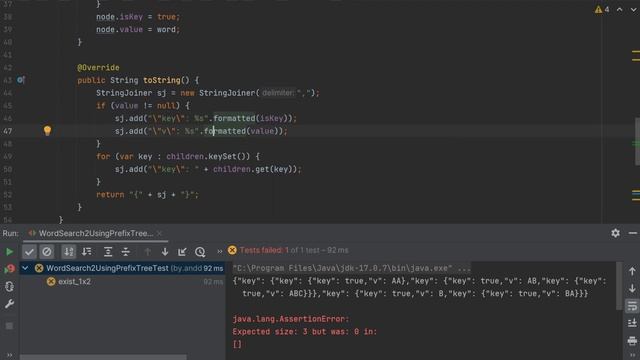This screenshot has height=360, width=640.
Task: Click the editor vertical scrollbar thumb
Action: [637, 141]
